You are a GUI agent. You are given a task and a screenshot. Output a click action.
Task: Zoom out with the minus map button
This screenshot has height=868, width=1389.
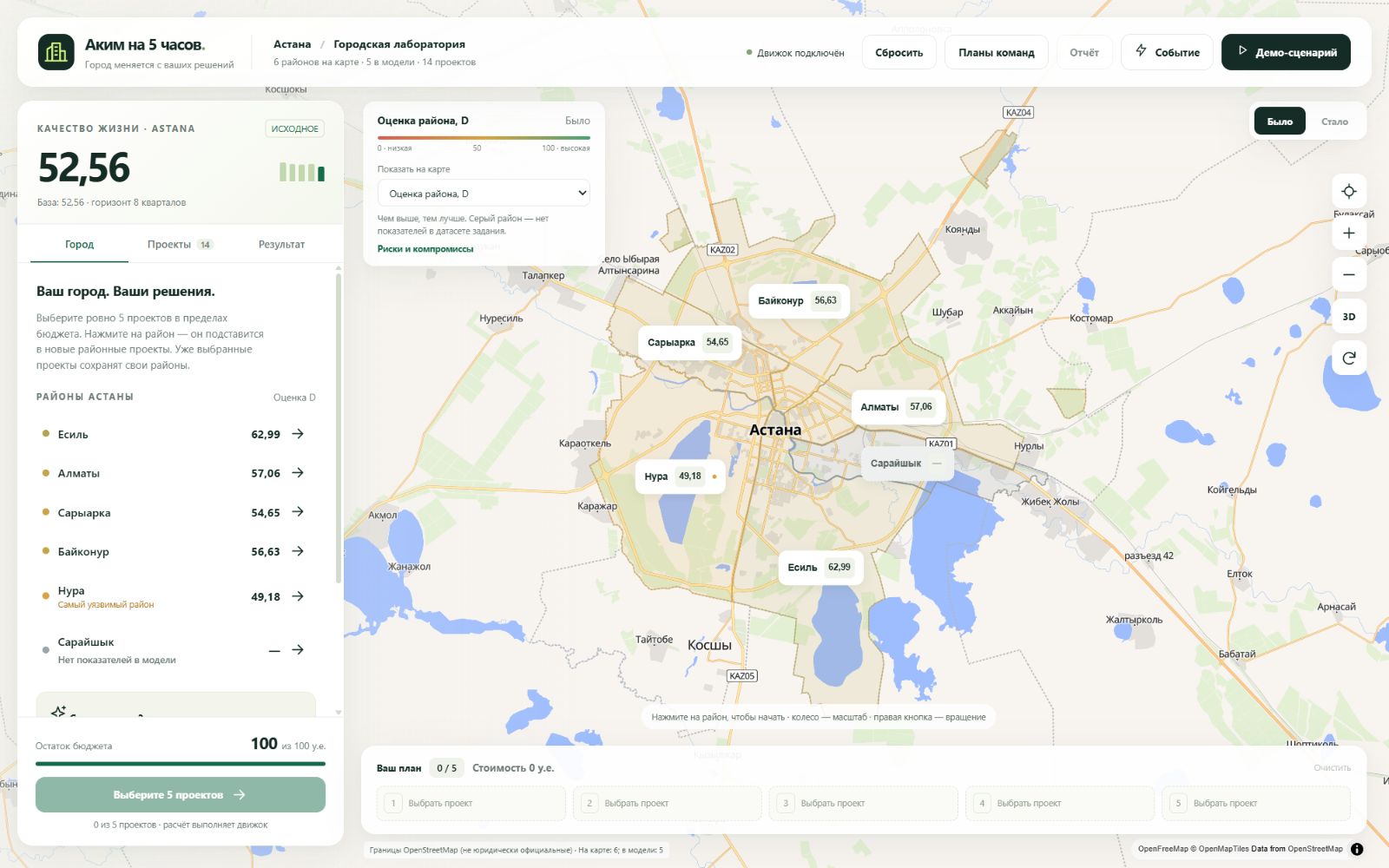pos(1349,274)
